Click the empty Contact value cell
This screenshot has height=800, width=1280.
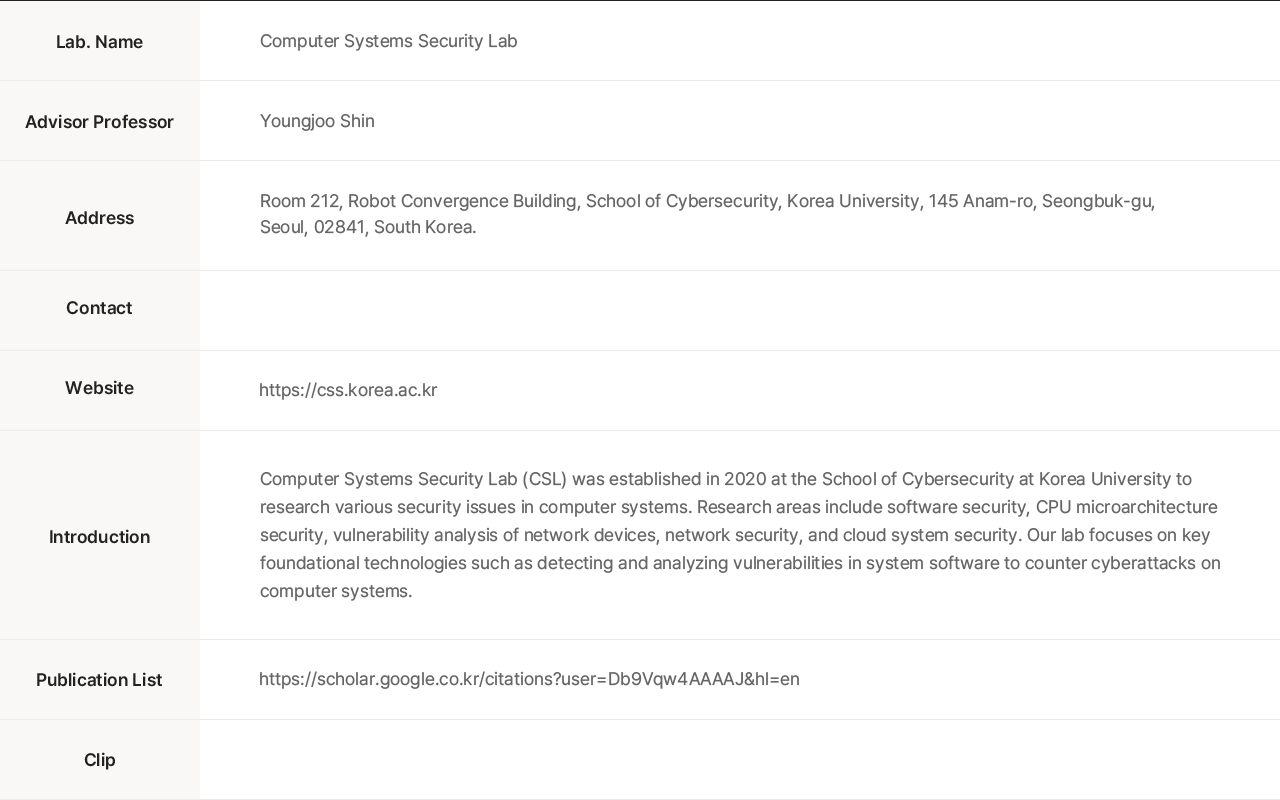(740, 310)
